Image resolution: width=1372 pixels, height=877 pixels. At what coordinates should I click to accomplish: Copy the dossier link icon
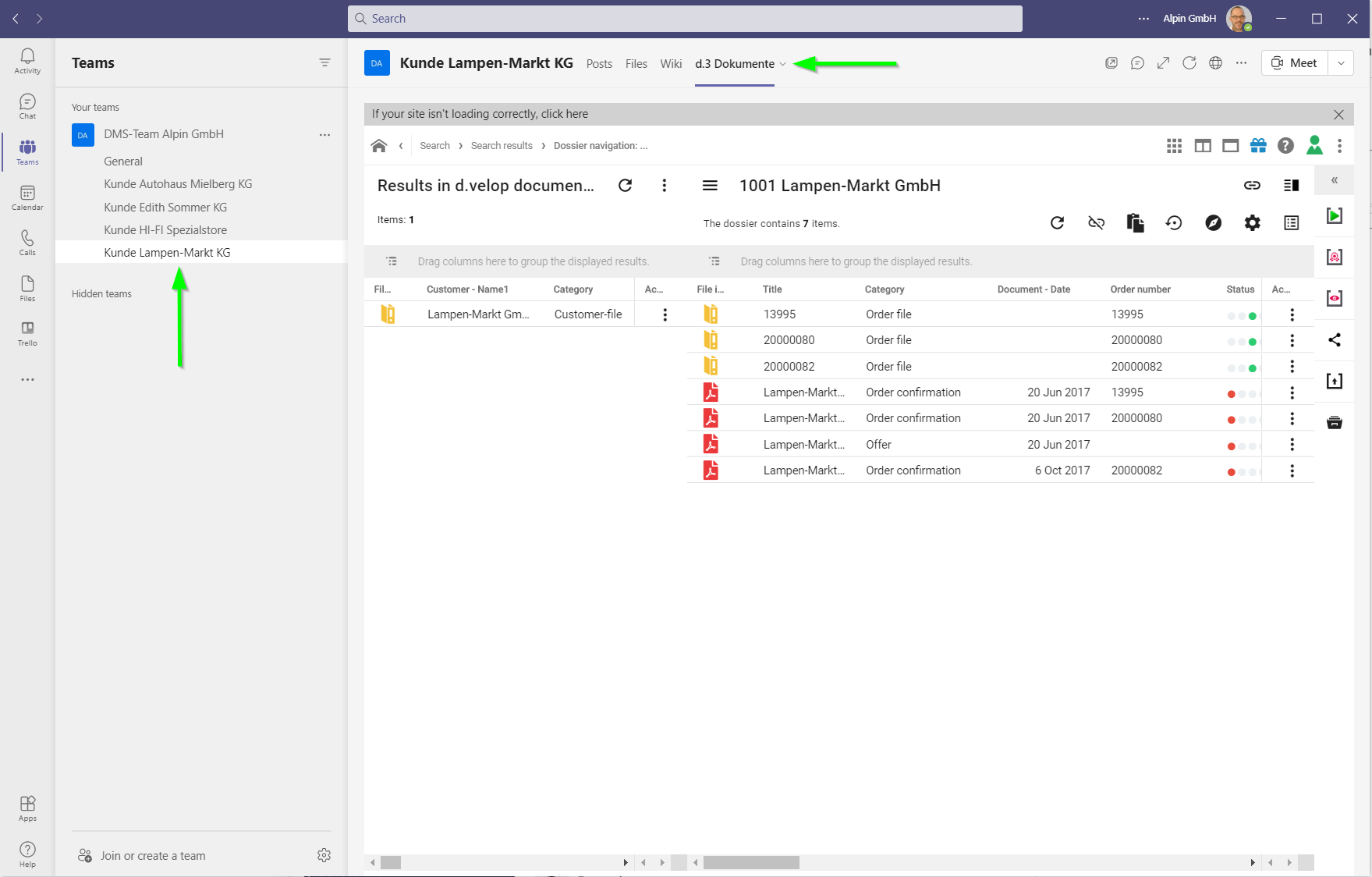pos(1252,185)
